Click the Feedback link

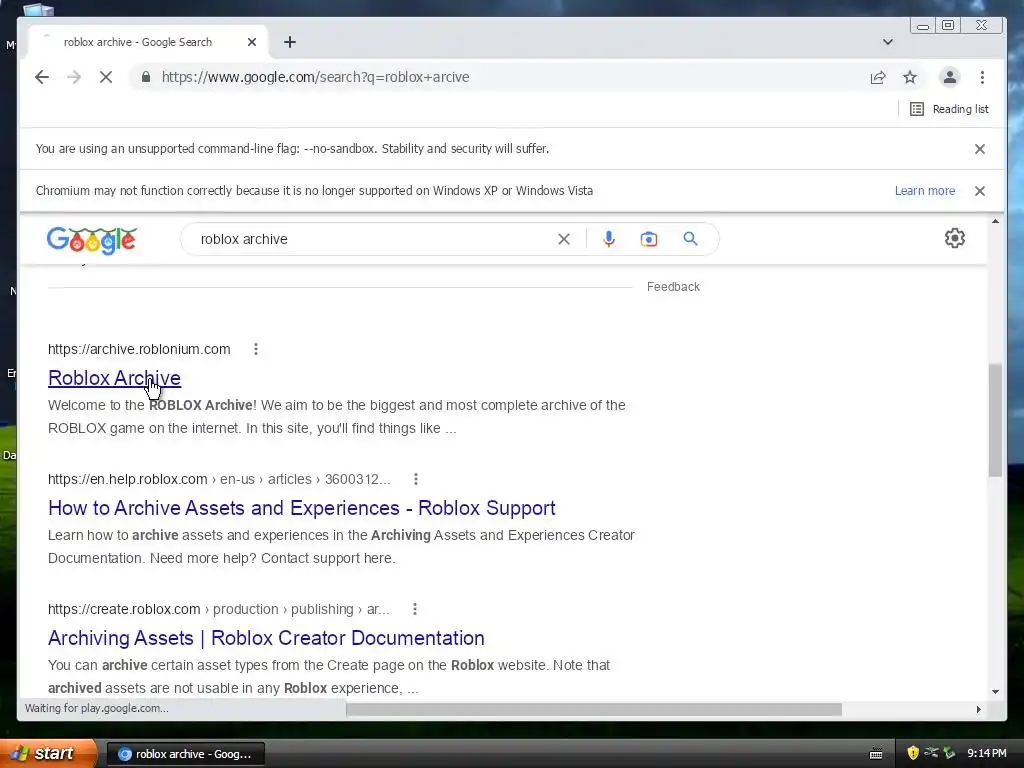click(x=673, y=287)
